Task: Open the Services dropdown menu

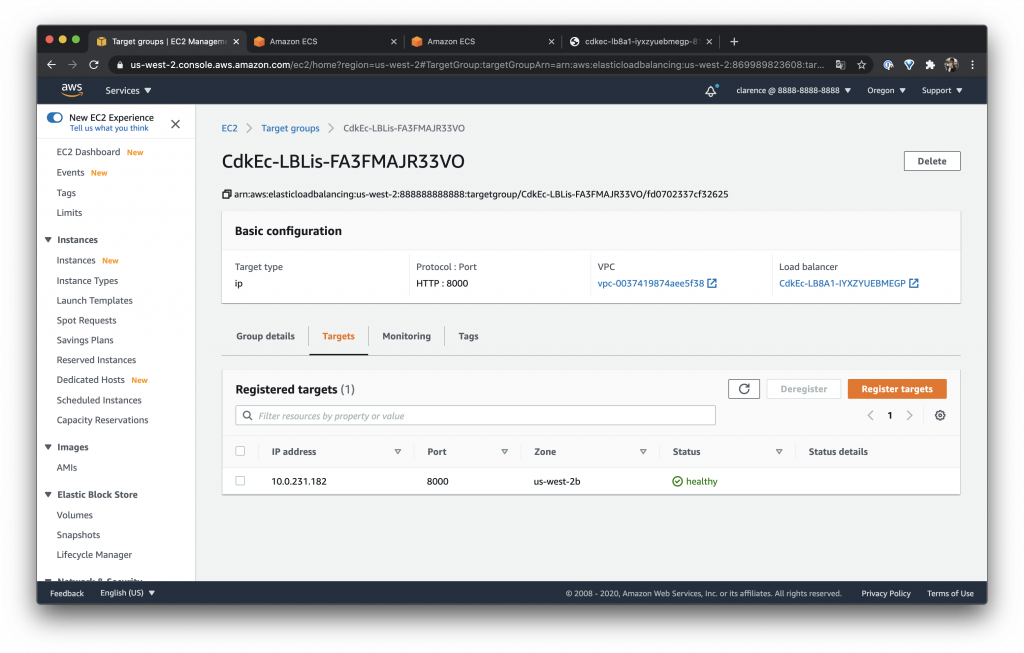Action: click(128, 91)
